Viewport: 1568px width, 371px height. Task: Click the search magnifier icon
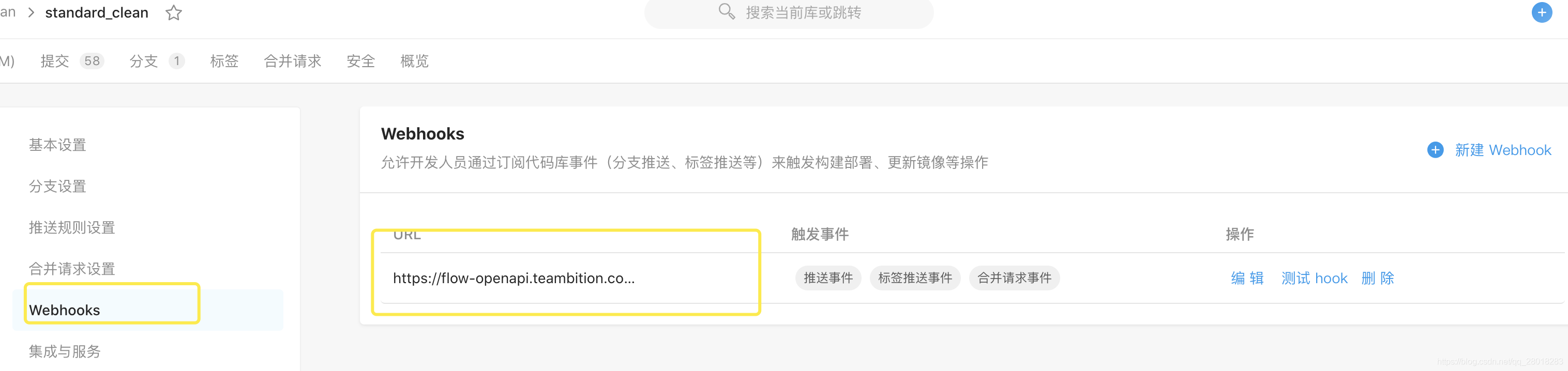point(726,11)
